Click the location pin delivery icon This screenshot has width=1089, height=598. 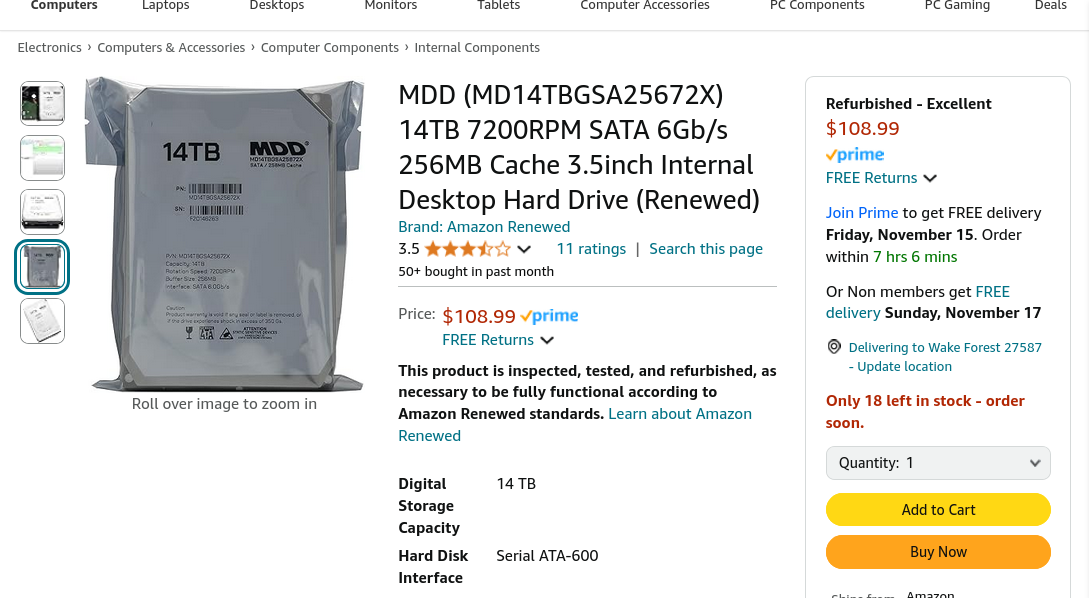click(x=834, y=347)
